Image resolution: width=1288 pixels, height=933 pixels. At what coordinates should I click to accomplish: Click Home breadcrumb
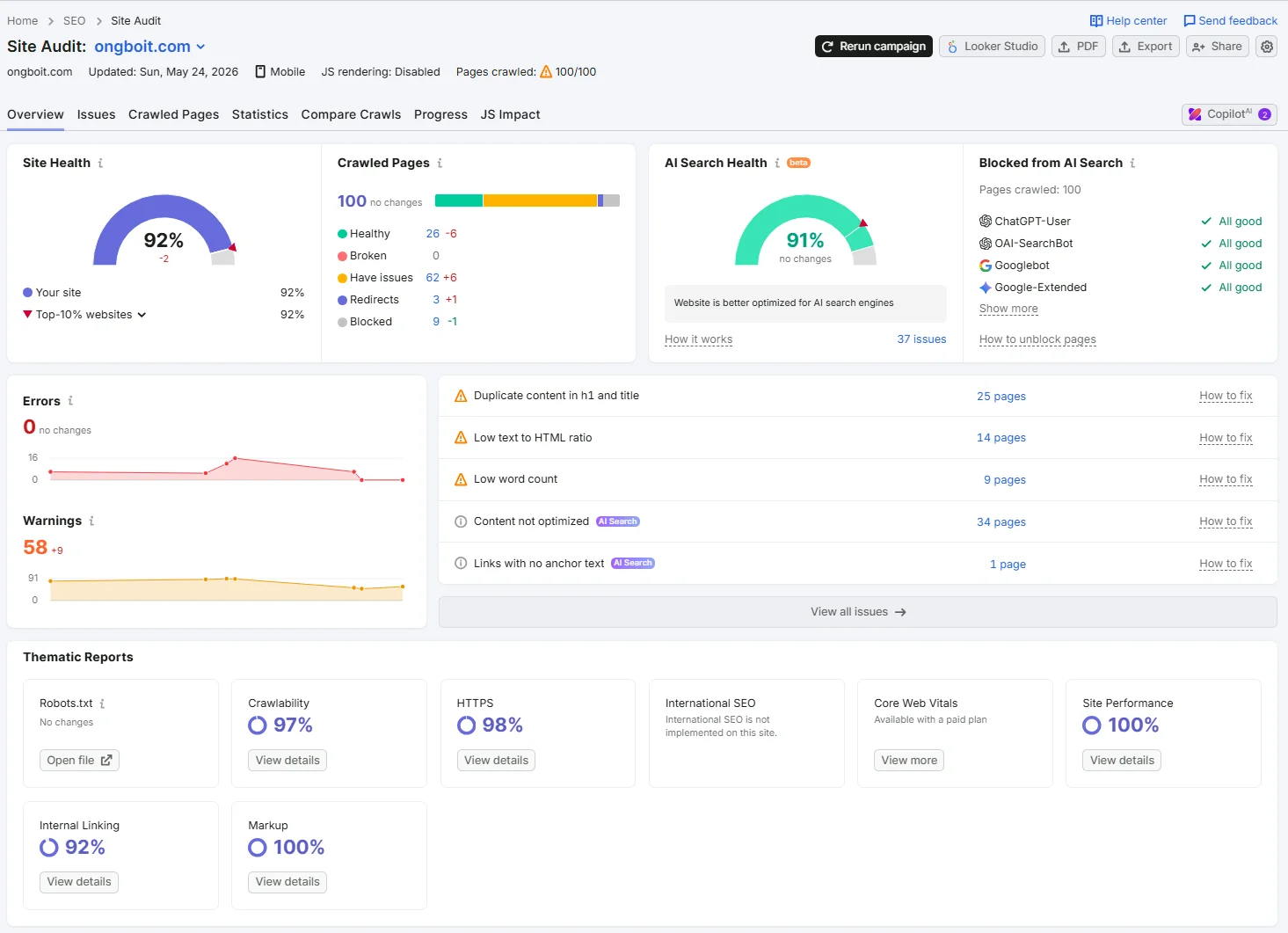coord(23,21)
